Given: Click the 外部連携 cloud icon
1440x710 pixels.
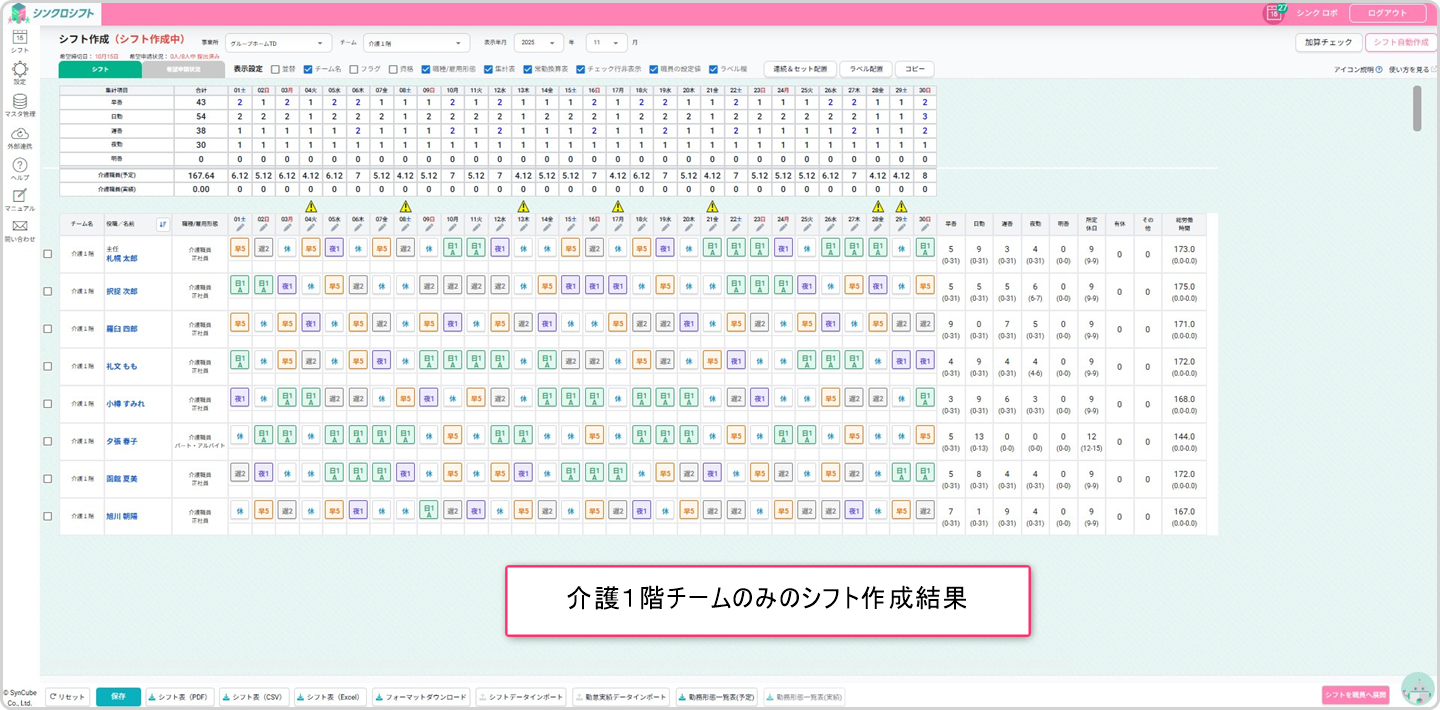Looking at the screenshot, I should click(x=19, y=134).
